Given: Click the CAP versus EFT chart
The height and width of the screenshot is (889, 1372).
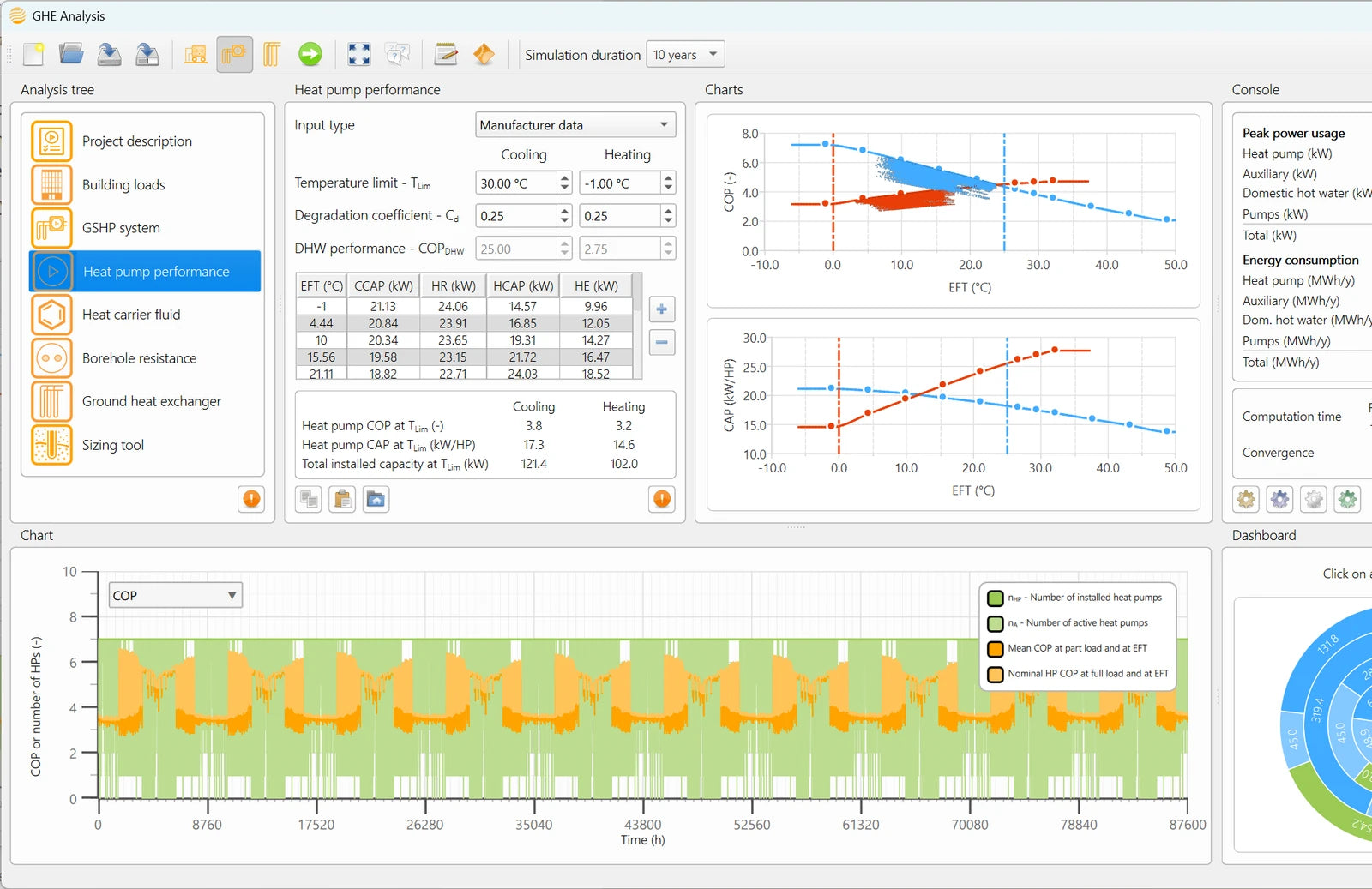Looking at the screenshot, I should pyautogui.click(x=954, y=414).
